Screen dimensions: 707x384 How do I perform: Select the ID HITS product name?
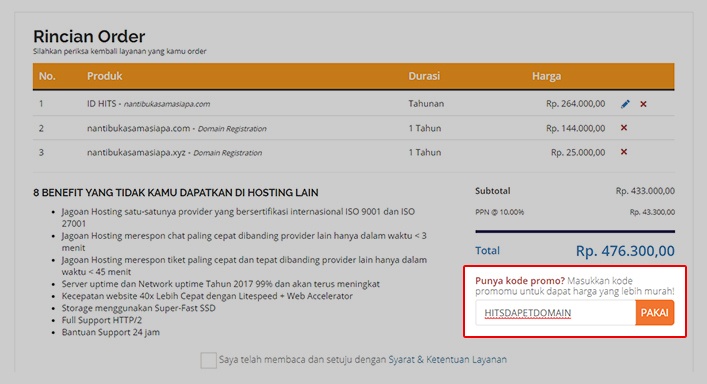pos(101,104)
